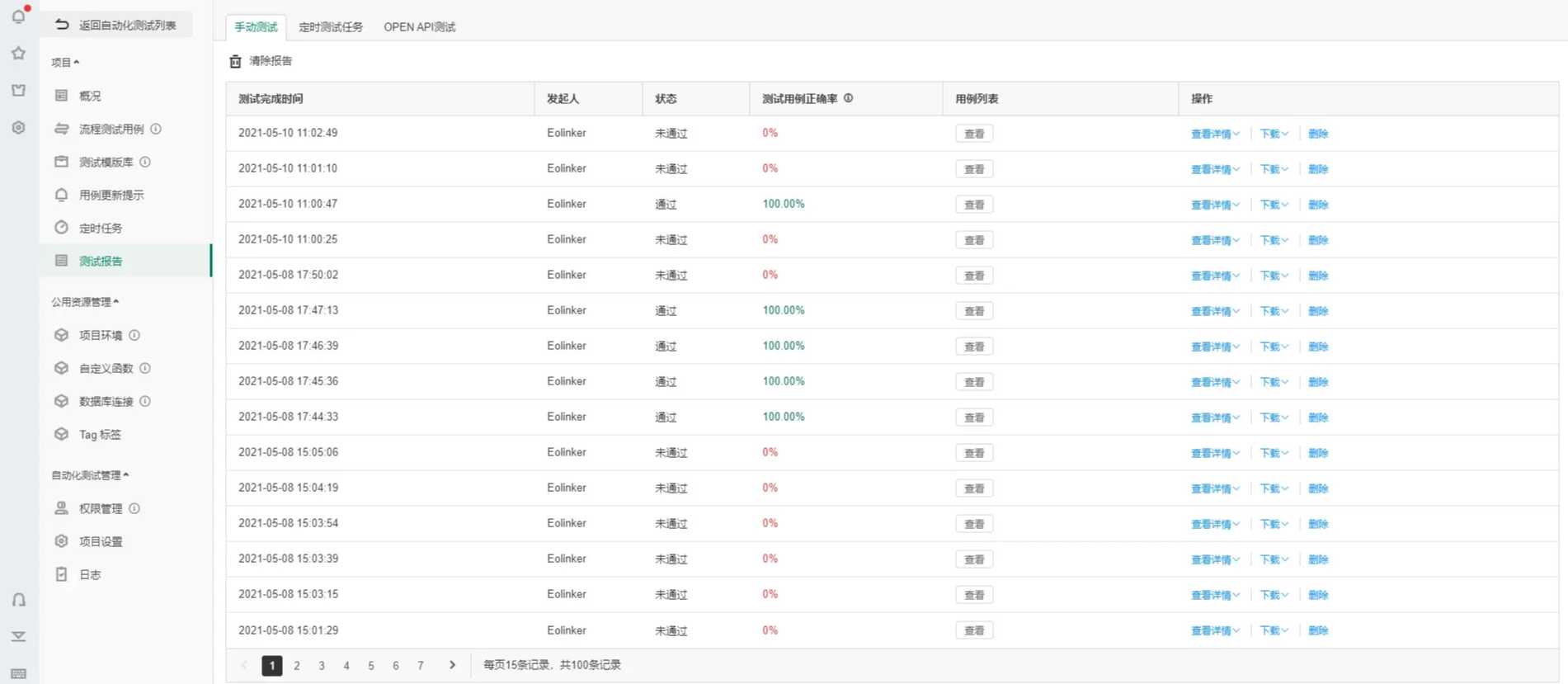Click timestamp 2021-05-08 15:04:19
This screenshot has height=684, width=1568.
pos(289,488)
